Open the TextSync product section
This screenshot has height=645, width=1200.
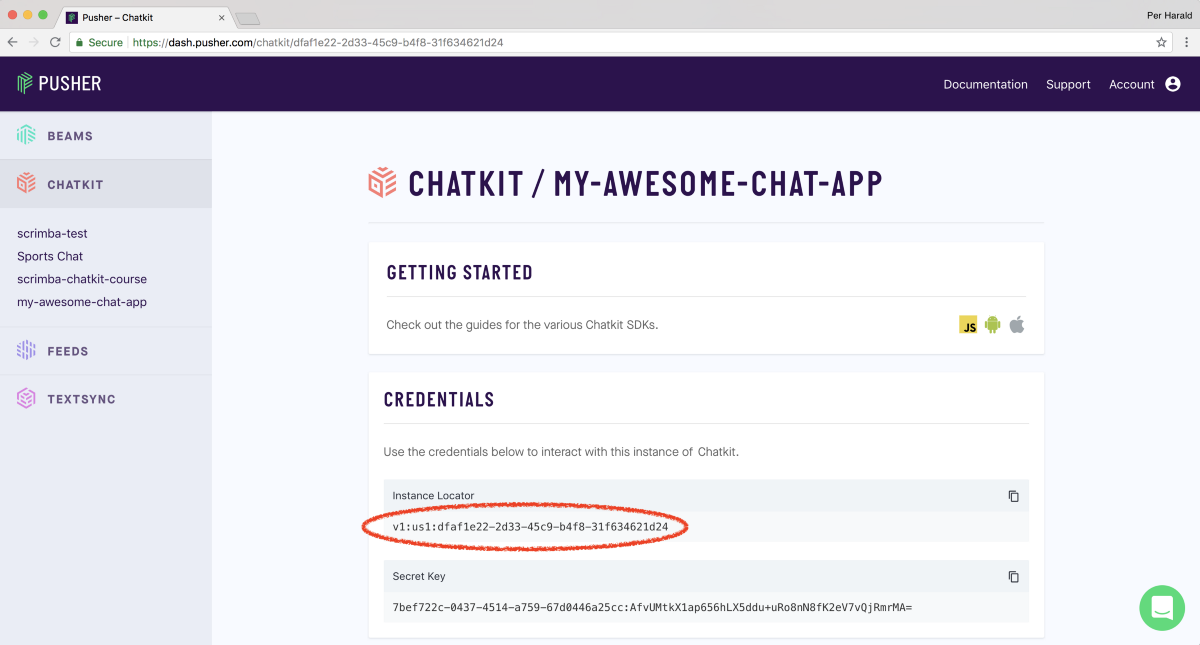(x=106, y=399)
